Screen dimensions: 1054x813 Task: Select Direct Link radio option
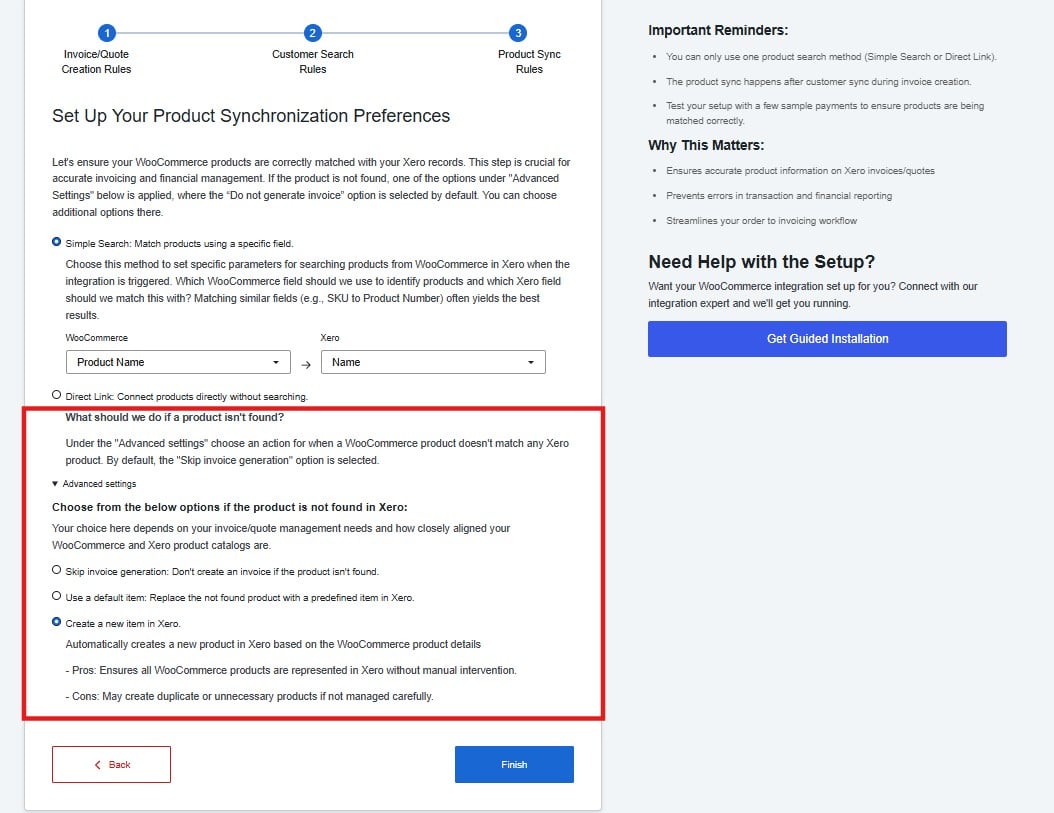(56, 395)
